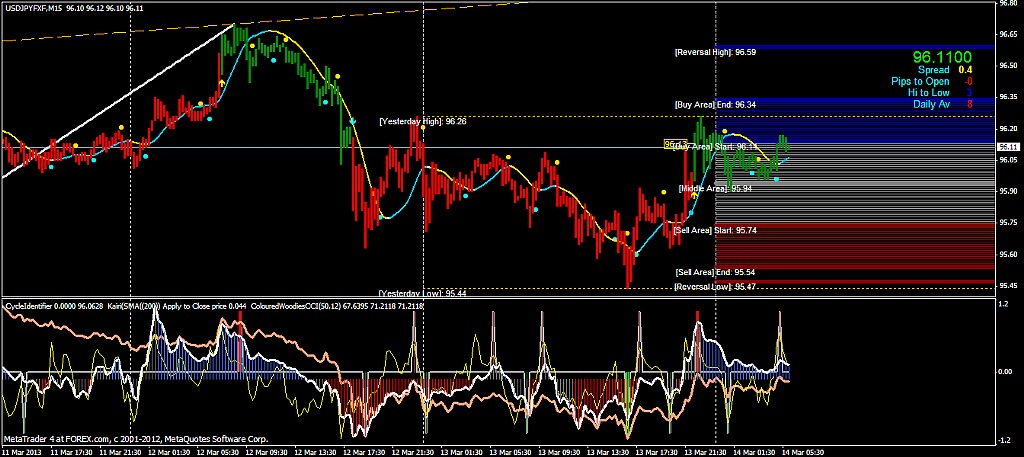1024x457 pixels.
Task: Click the 12 Mar 17:30 time axis label
Action: coord(362,452)
